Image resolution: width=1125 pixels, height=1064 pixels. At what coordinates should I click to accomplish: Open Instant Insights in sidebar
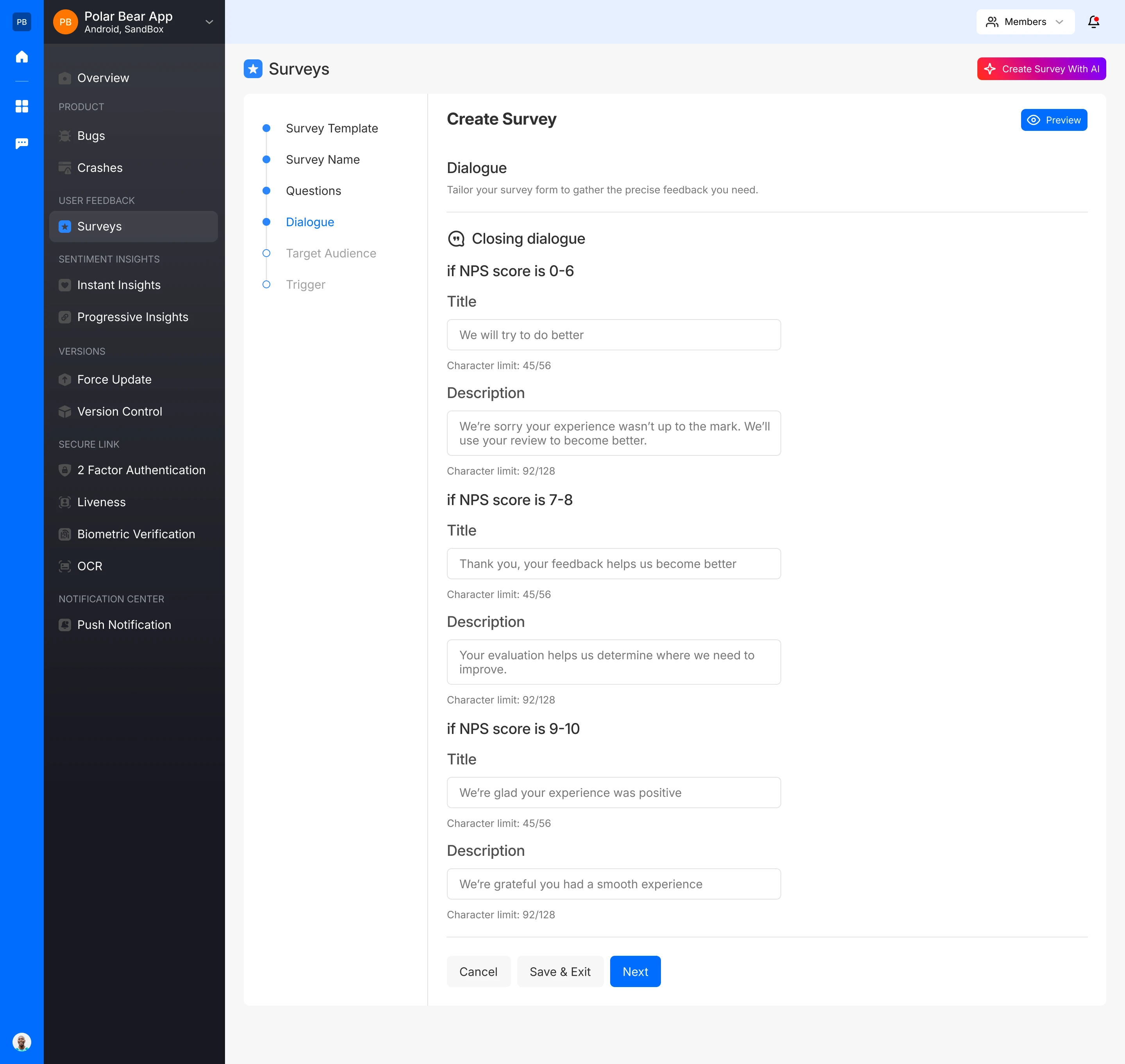pos(119,285)
